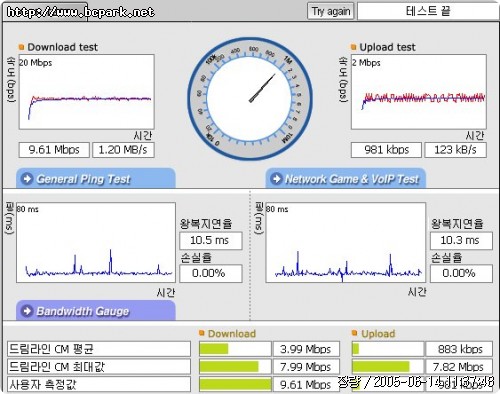
Task: Click the General Ping 0.00% loss value
Action: [211, 273]
